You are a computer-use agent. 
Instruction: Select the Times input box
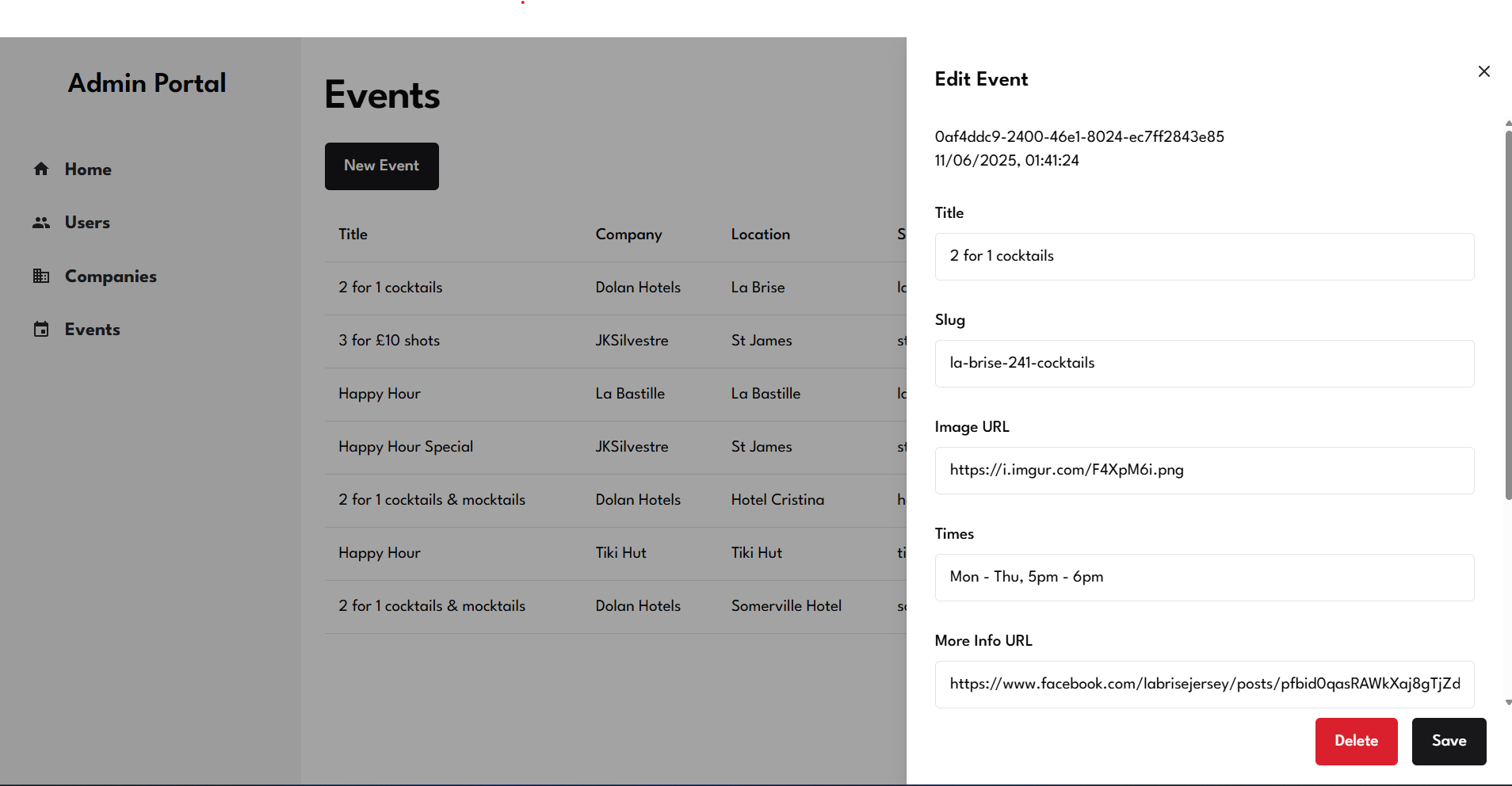[x=1204, y=578]
